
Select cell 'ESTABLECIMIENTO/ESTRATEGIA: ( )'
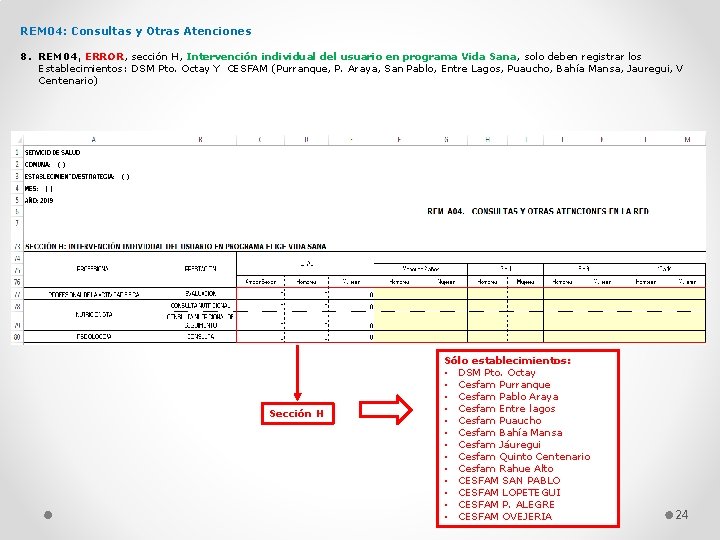[x=77, y=176]
